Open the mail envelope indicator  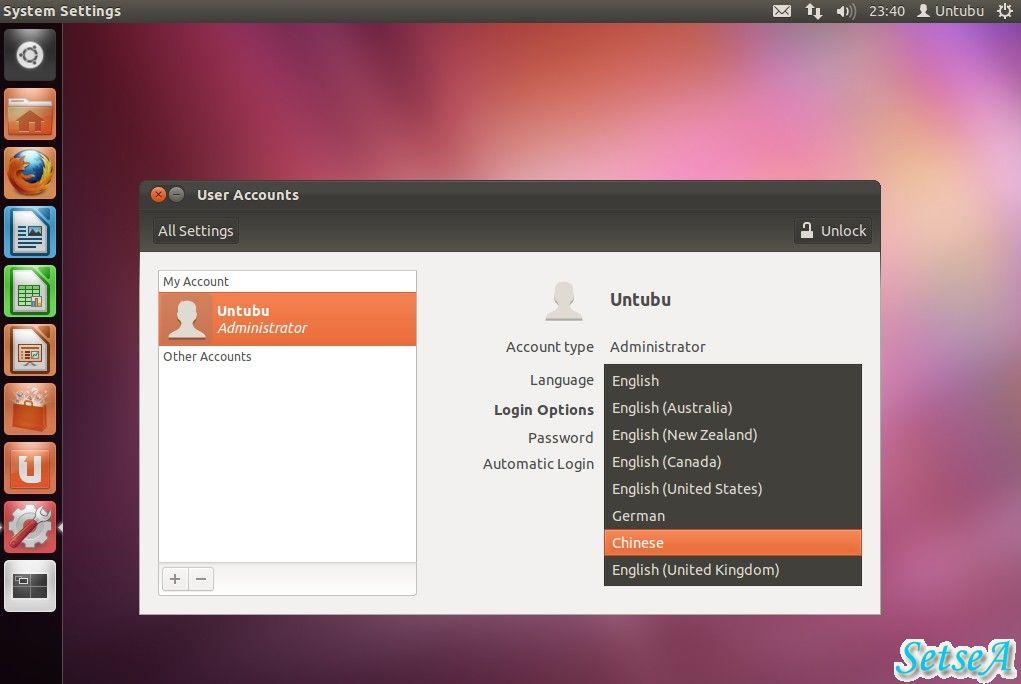coord(782,11)
